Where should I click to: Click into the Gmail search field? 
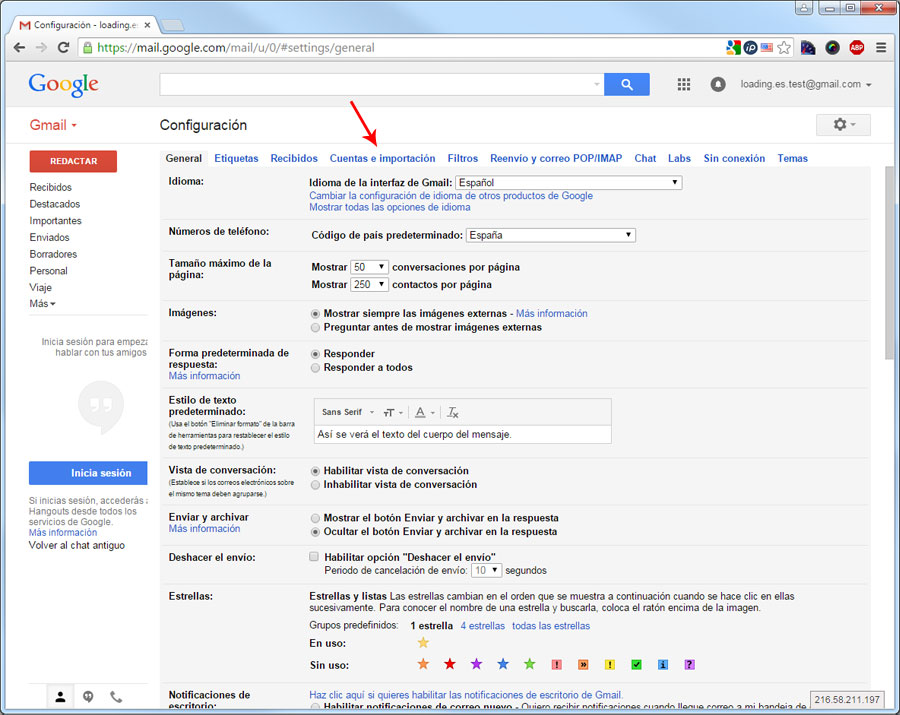(x=382, y=84)
